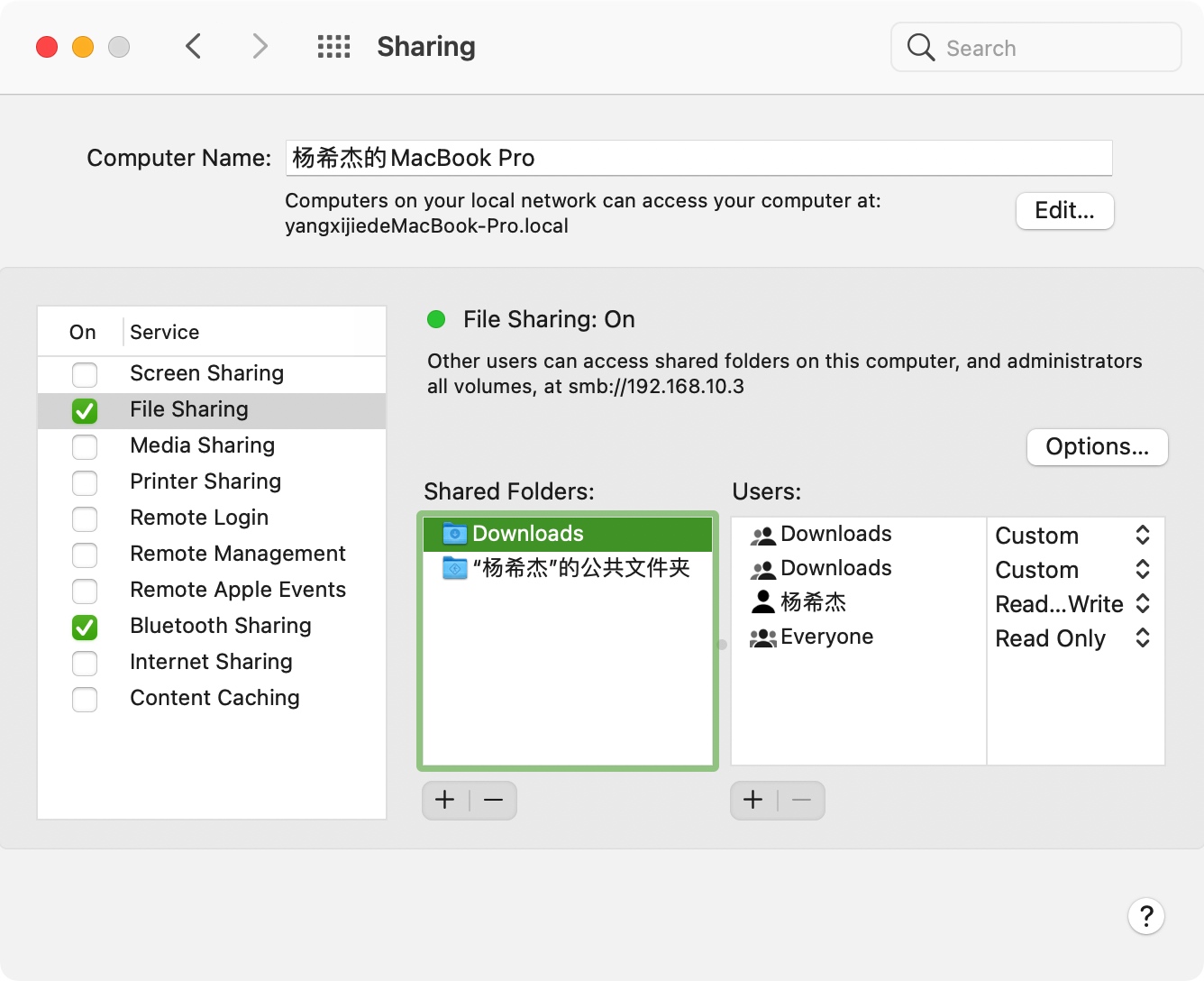The image size is (1204, 981).
Task: Tick the Content Caching checkbox
Action: [x=85, y=699]
